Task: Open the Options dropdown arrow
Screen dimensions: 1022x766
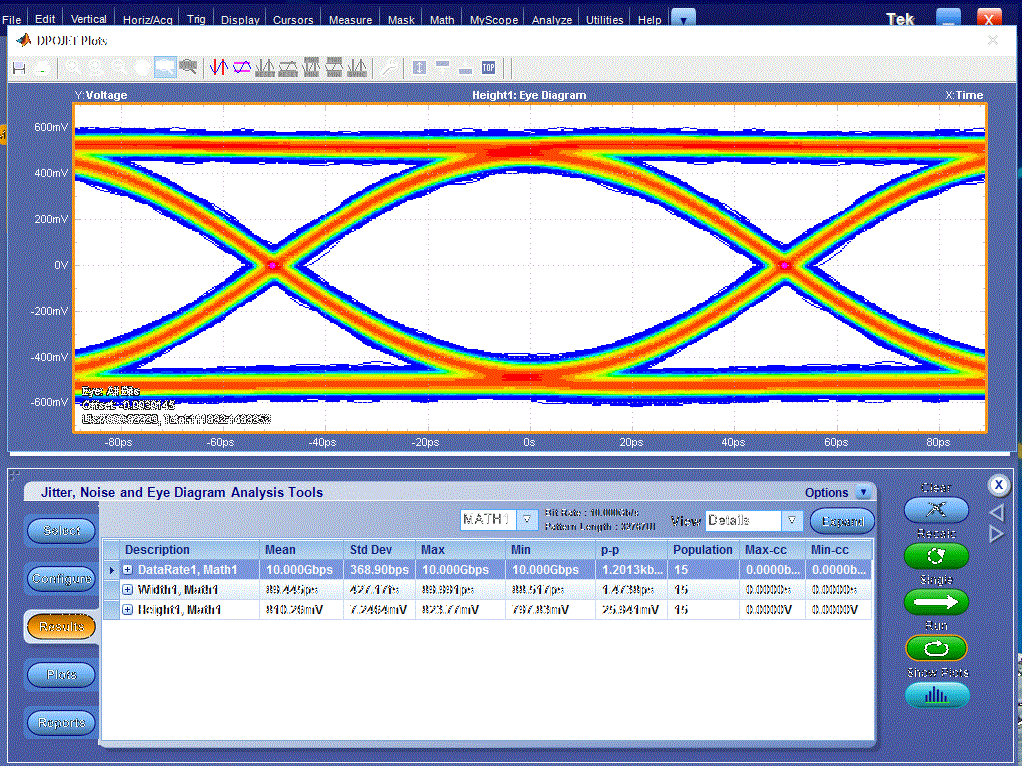Action: [864, 492]
